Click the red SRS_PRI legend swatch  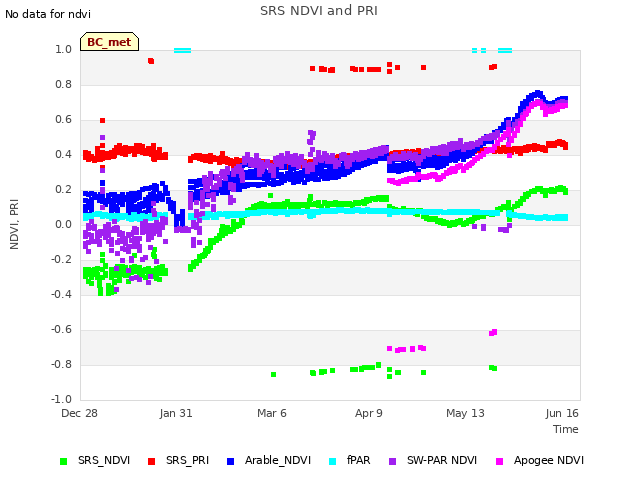151,461
